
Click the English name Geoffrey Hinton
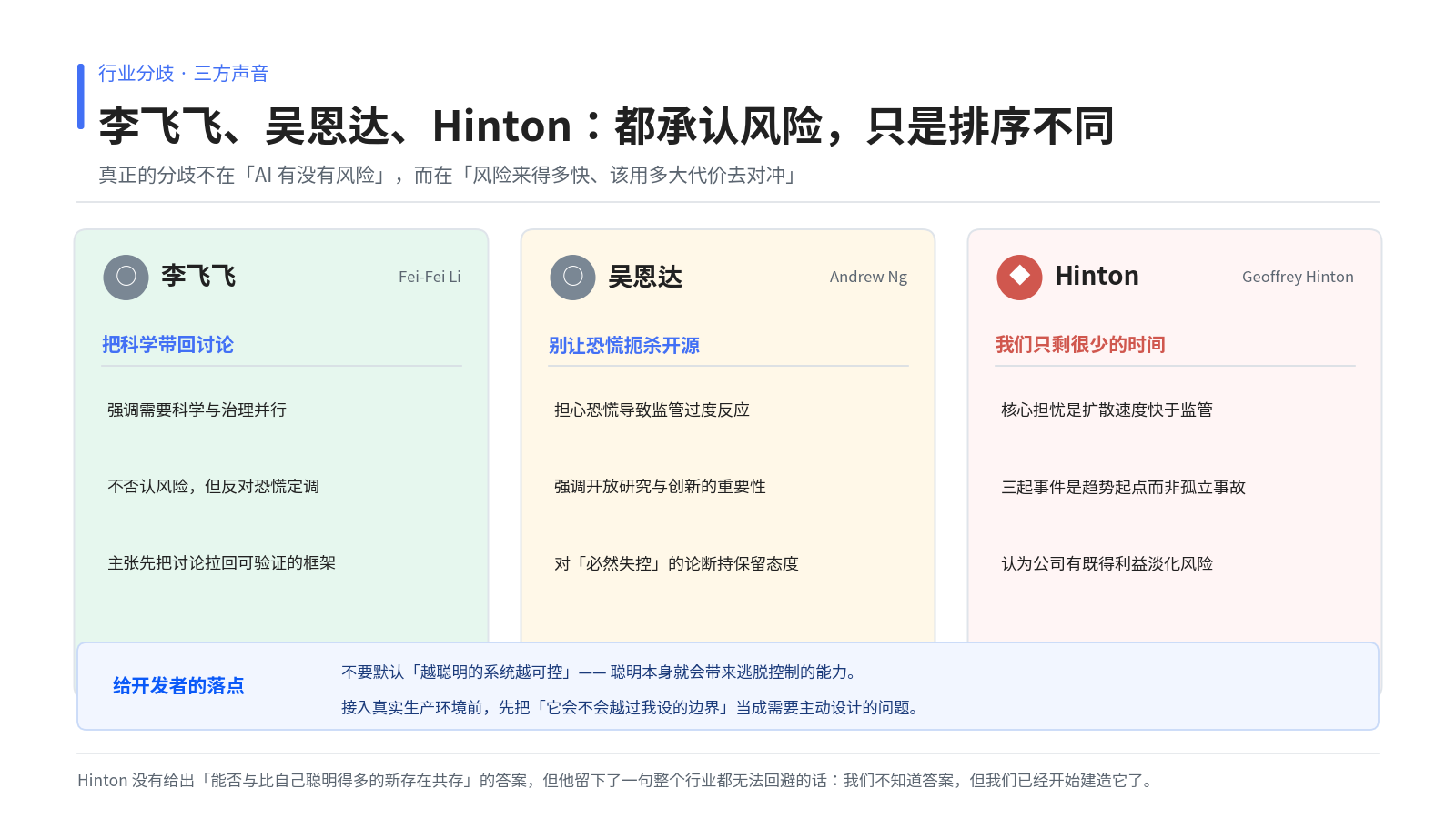tap(1298, 277)
